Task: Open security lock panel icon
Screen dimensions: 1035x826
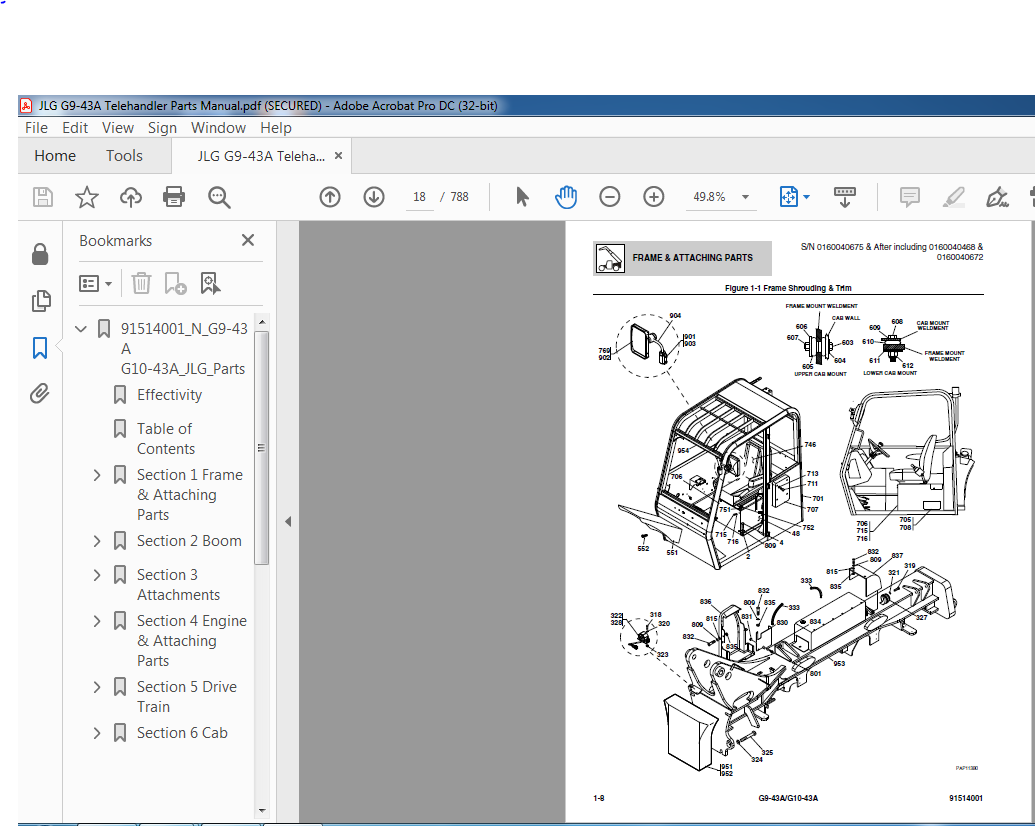Action: (40, 254)
